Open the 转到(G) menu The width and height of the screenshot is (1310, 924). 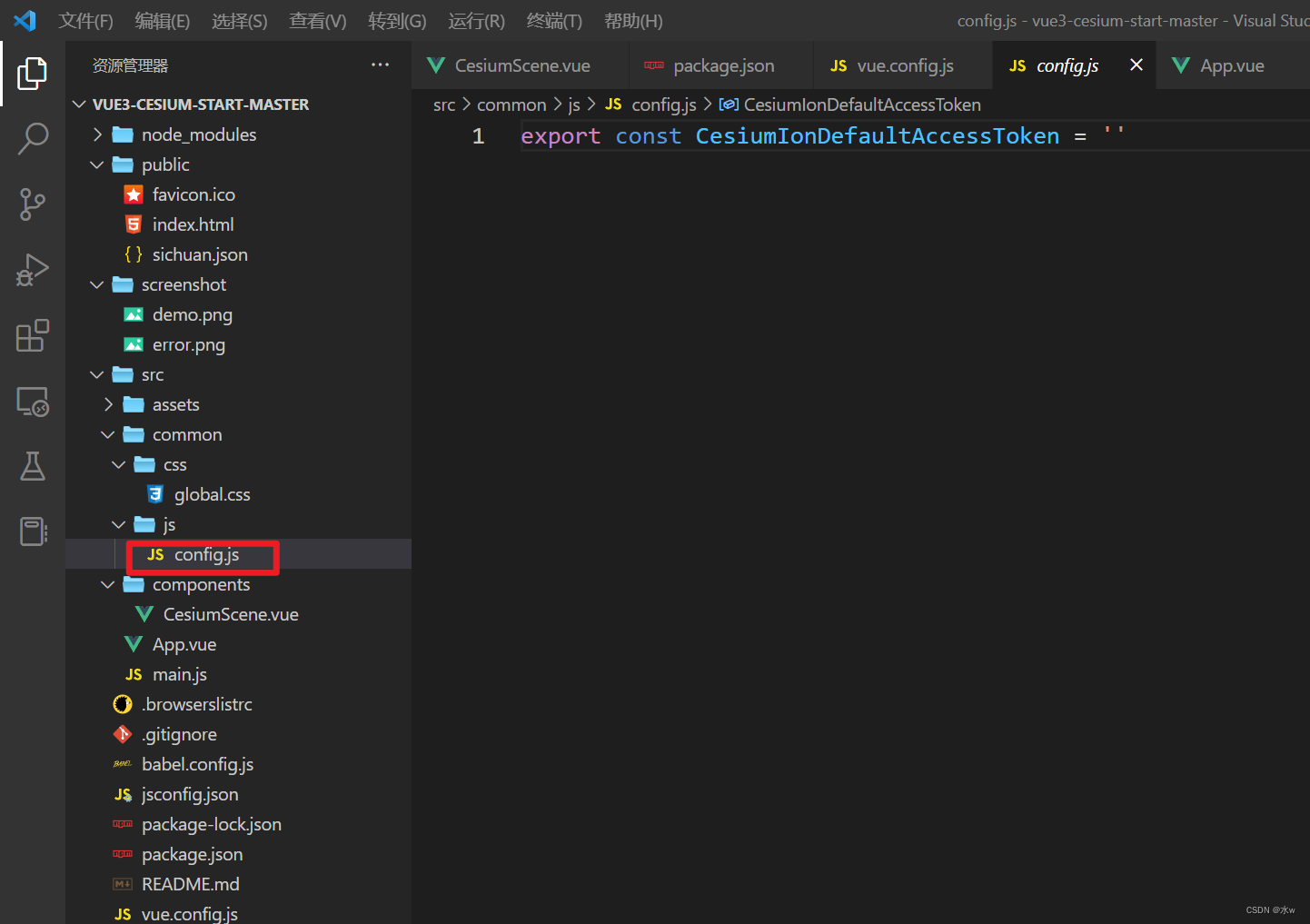click(397, 21)
